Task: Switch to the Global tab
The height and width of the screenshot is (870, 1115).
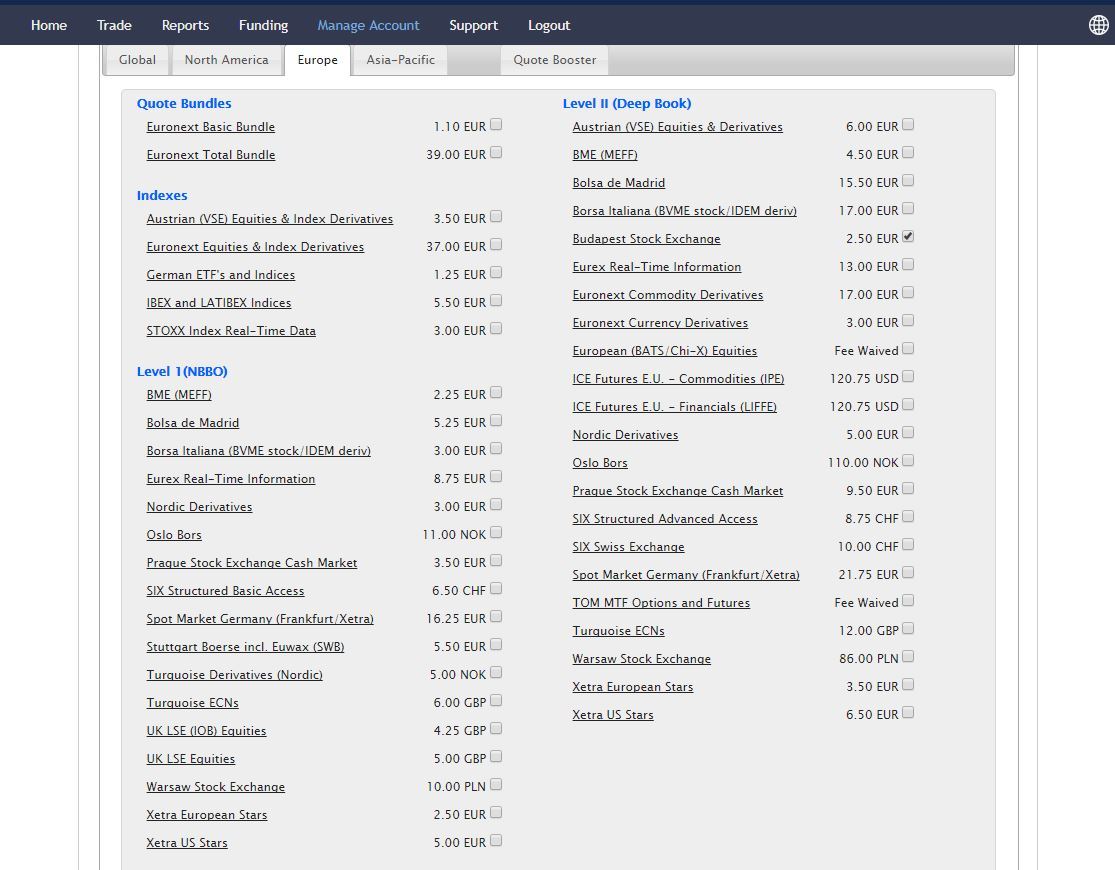Action: [x=137, y=60]
